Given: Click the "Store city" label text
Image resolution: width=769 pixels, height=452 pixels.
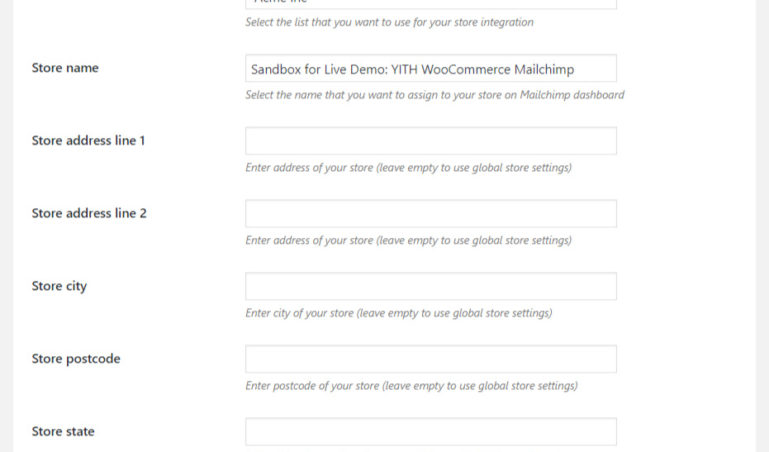Looking at the screenshot, I should 59,286.
